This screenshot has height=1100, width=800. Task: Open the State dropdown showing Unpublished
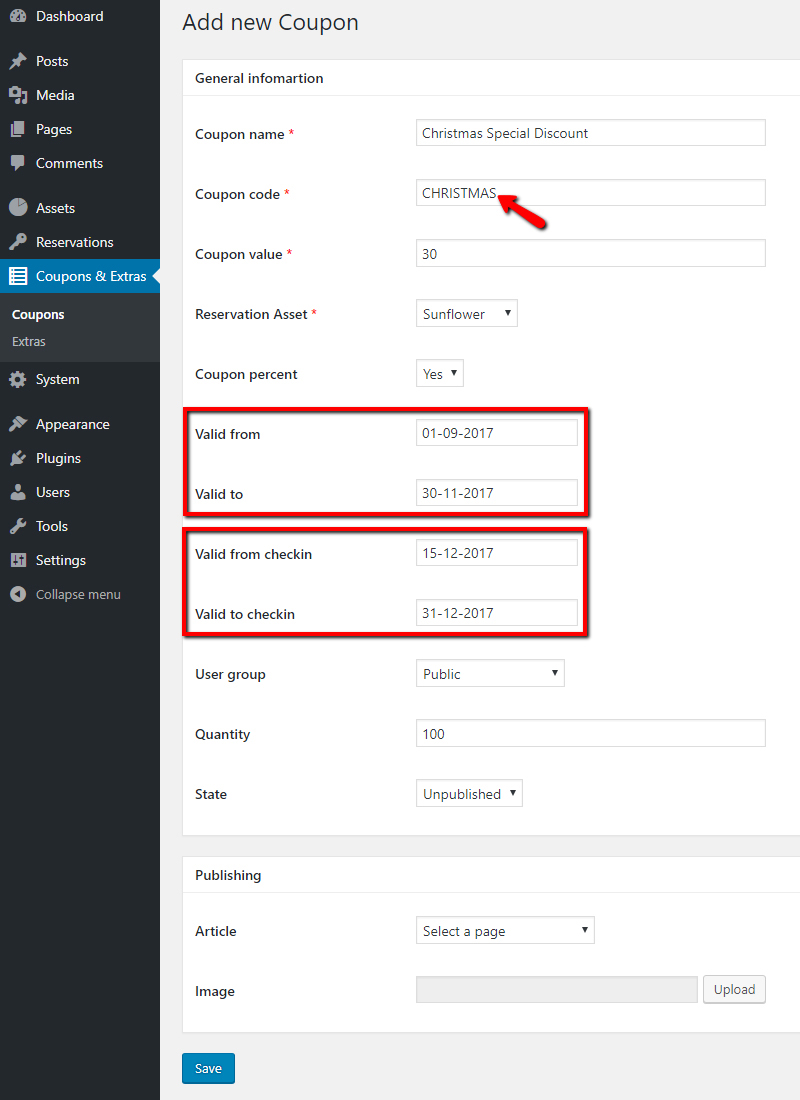point(469,792)
